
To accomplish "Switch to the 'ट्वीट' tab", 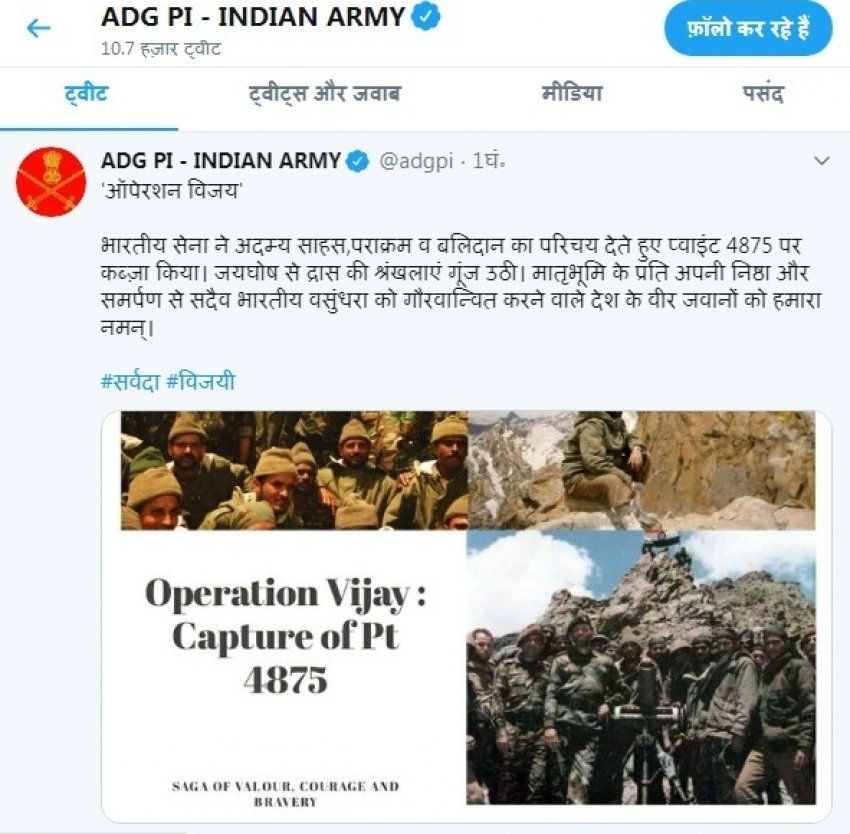I will [87, 93].
